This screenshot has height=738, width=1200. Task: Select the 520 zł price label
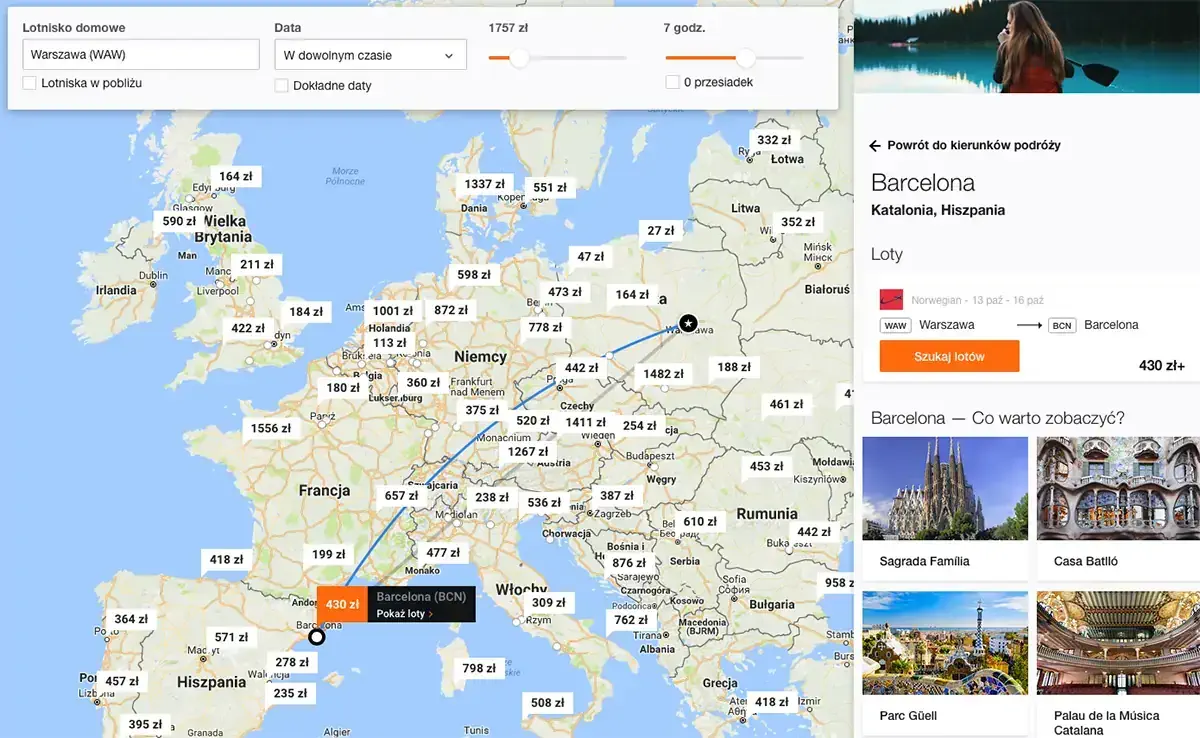[533, 422]
